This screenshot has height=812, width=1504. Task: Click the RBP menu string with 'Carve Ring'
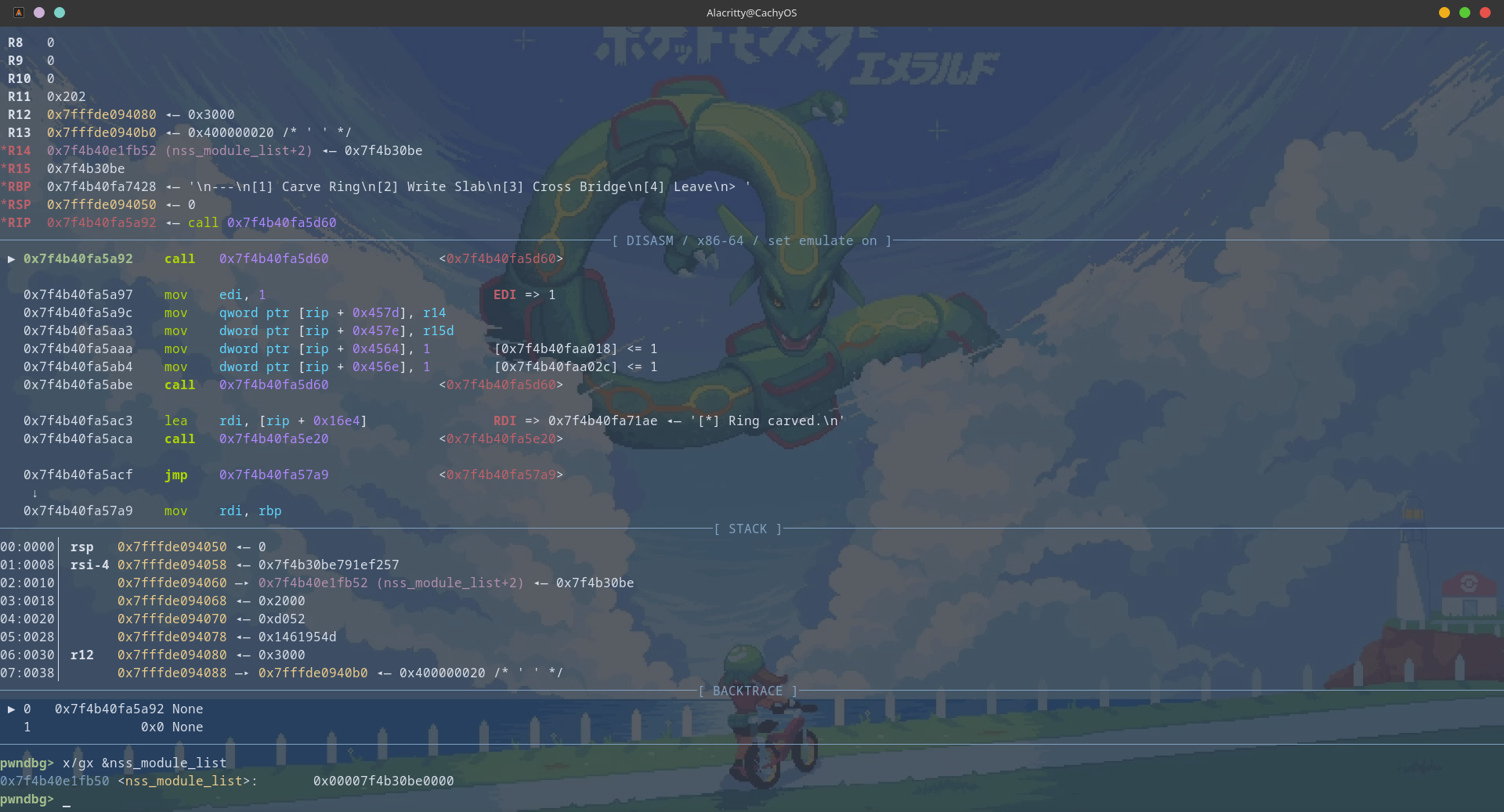[x=470, y=186]
